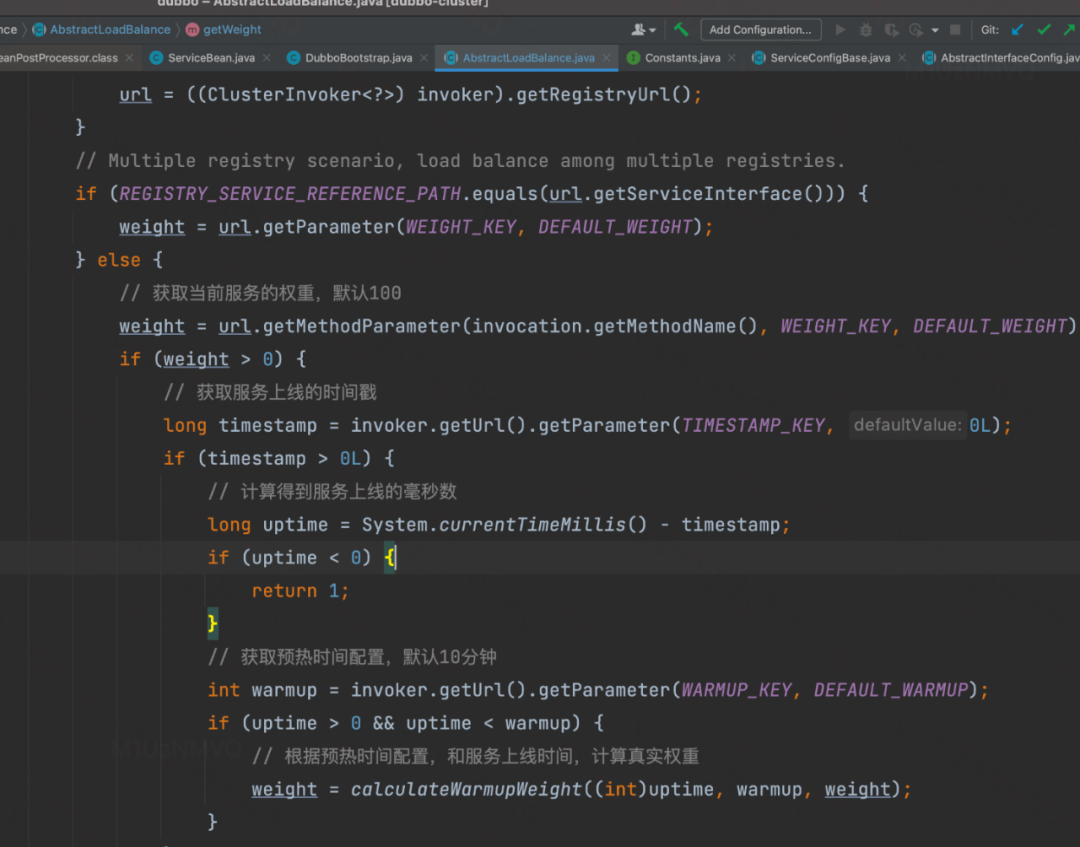The width and height of the screenshot is (1080, 847).
Task: Open the profiler run options dropdown arrow
Action: (x=935, y=30)
